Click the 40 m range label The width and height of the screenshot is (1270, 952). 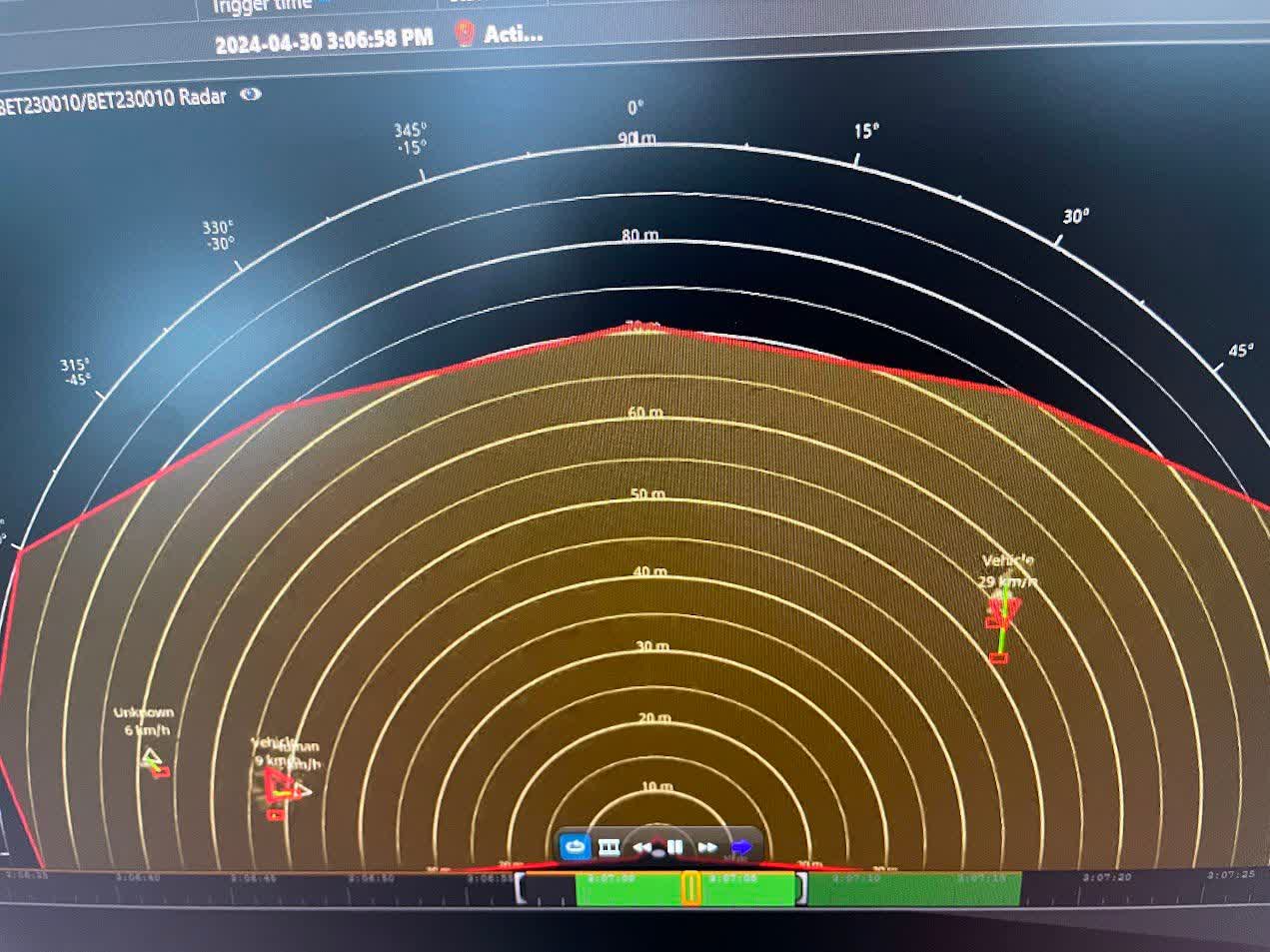pos(649,571)
